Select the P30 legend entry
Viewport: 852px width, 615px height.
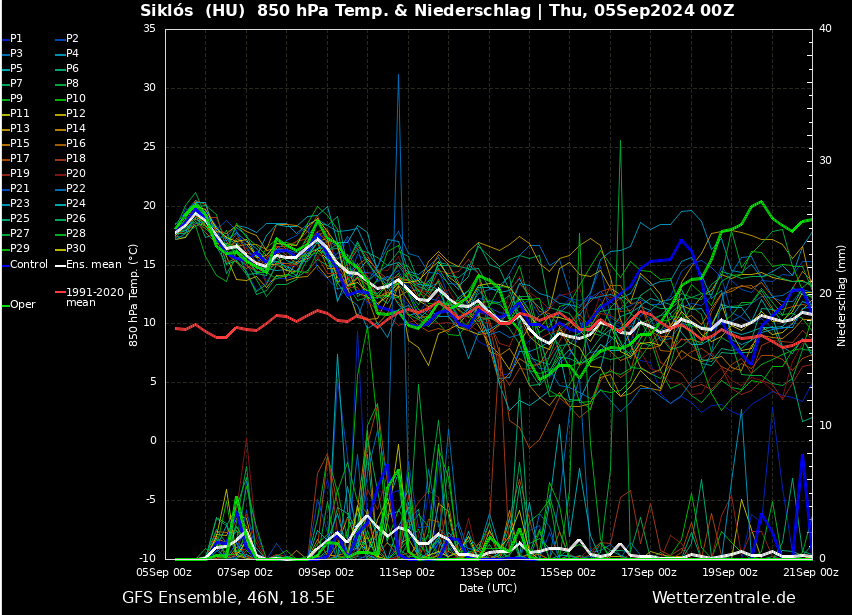click(75, 248)
